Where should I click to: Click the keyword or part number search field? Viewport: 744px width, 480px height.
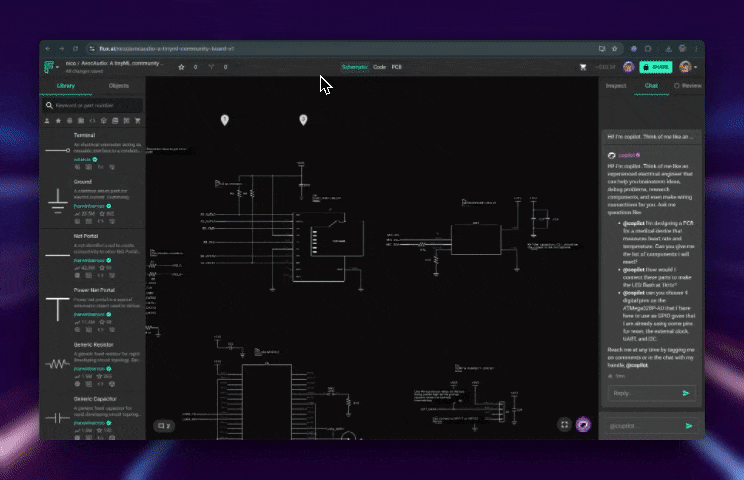(x=93, y=105)
